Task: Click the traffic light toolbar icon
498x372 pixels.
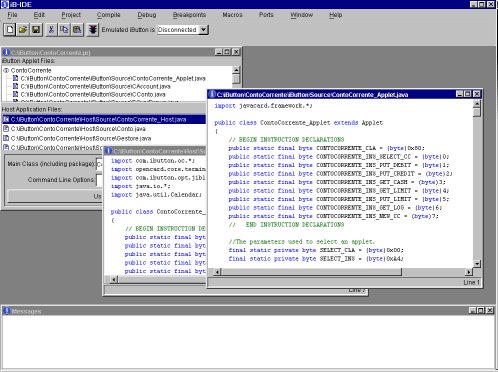Action: pyautogui.click(x=93, y=30)
